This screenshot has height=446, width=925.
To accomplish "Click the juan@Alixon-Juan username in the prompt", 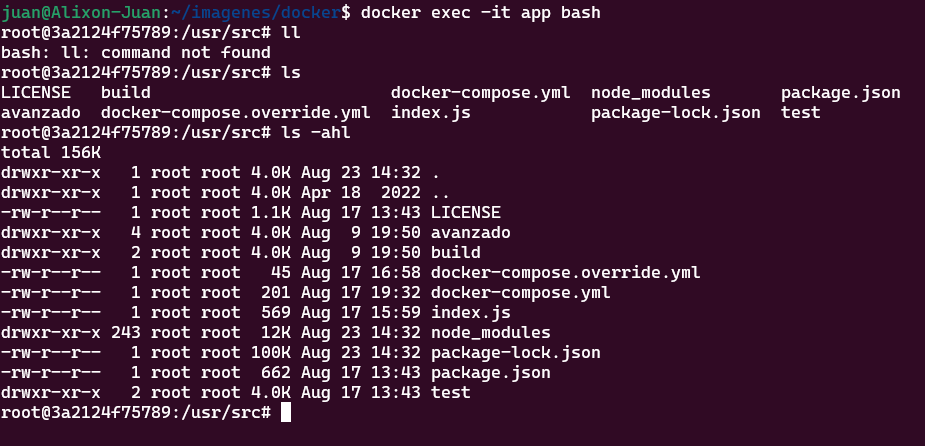I will tap(81, 12).
